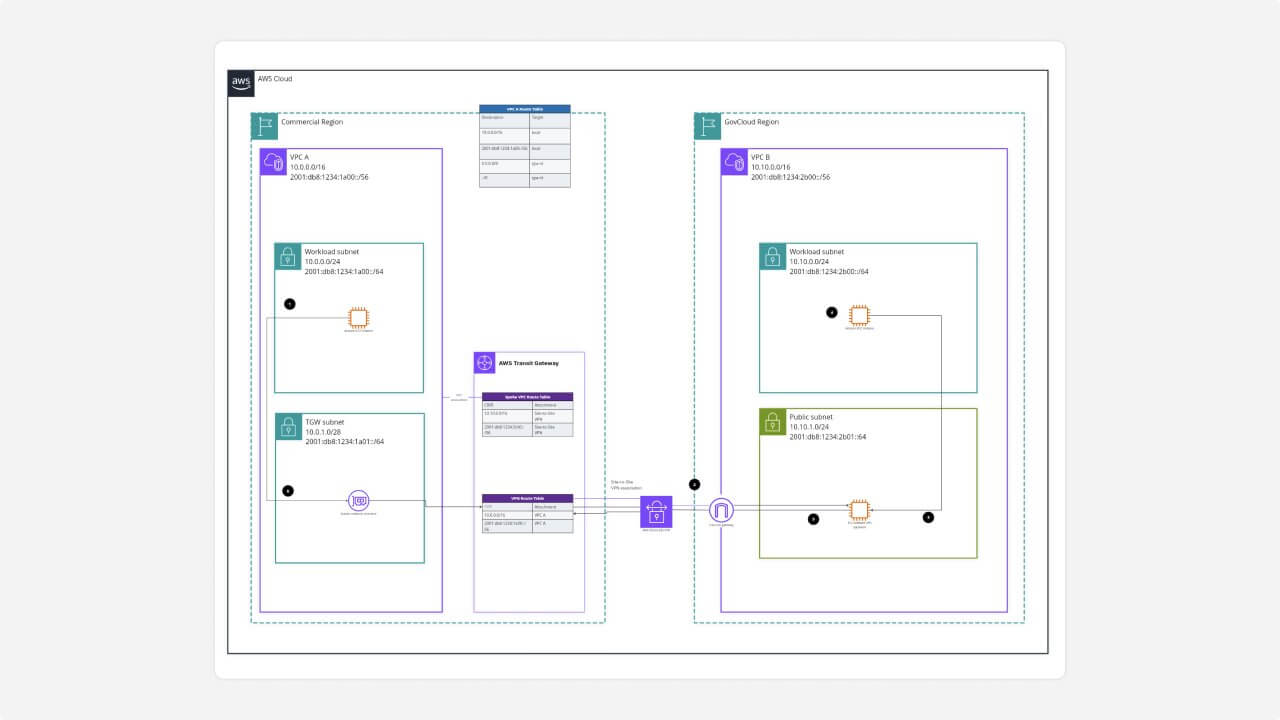Click the AWS Transit Gateway icon

point(484,363)
